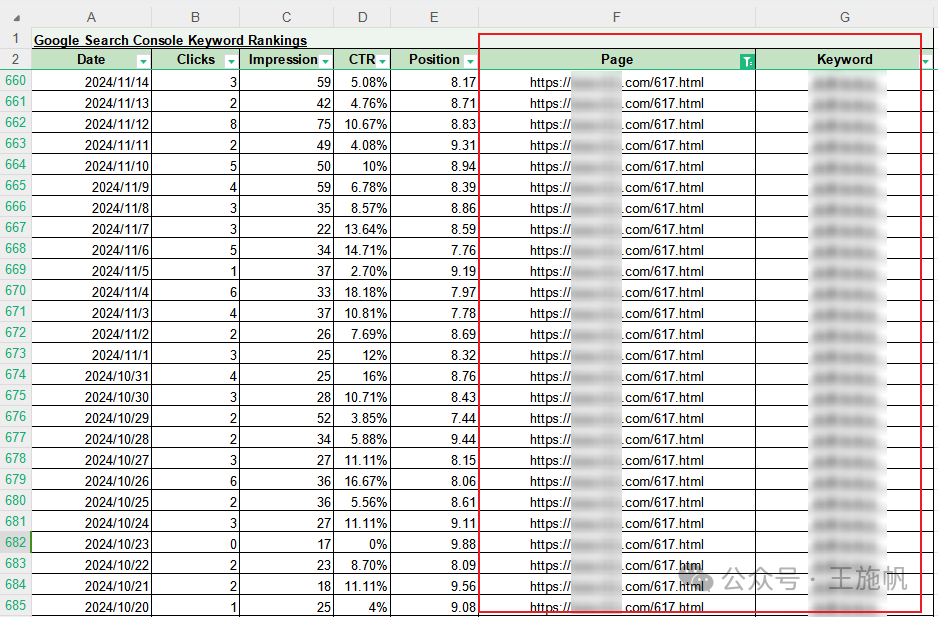Select row header 660
The height and width of the screenshot is (617, 938).
(16, 81)
